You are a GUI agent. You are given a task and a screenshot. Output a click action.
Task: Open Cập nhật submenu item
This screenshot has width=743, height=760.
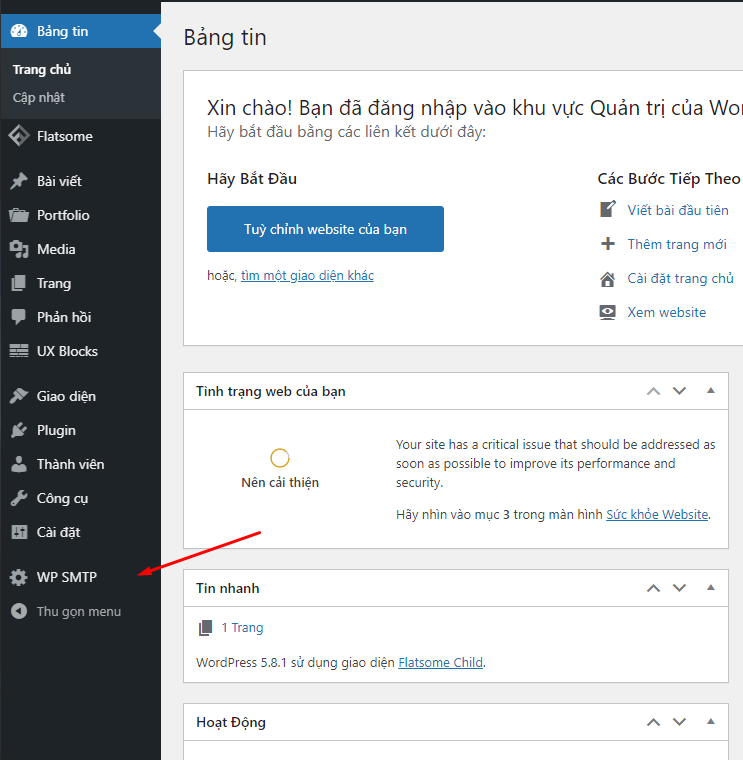(x=39, y=98)
